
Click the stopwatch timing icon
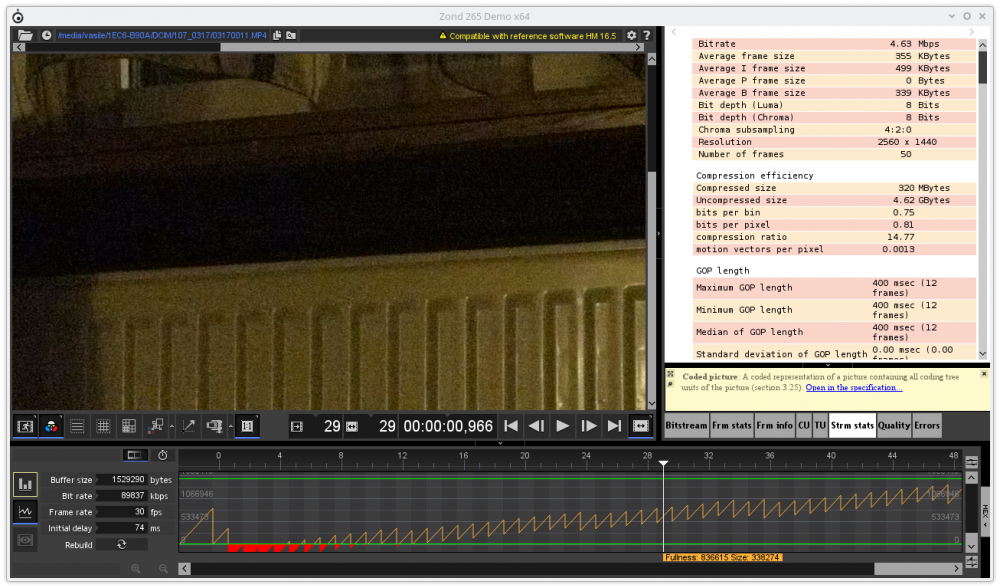[x=163, y=455]
